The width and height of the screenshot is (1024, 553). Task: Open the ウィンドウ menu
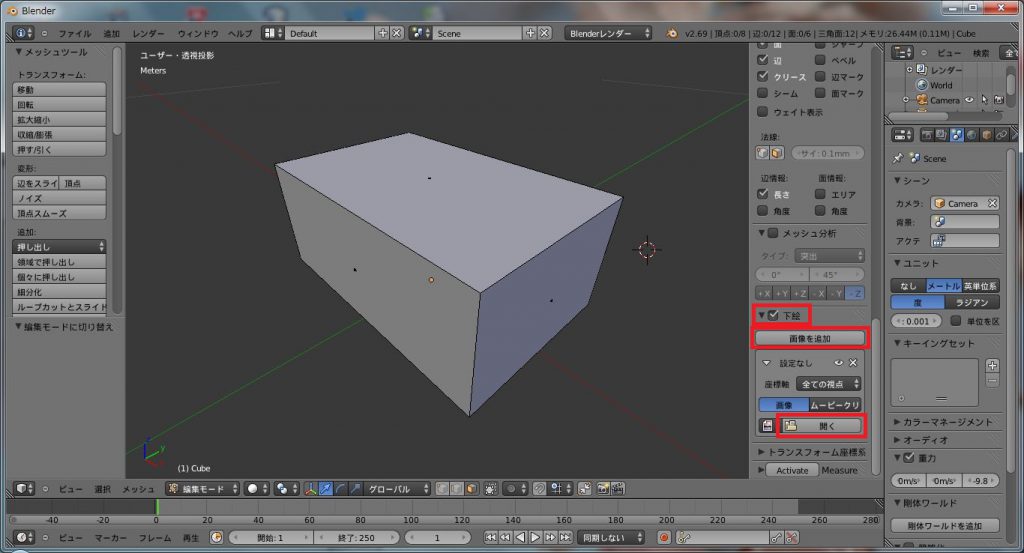pyautogui.click(x=198, y=33)
